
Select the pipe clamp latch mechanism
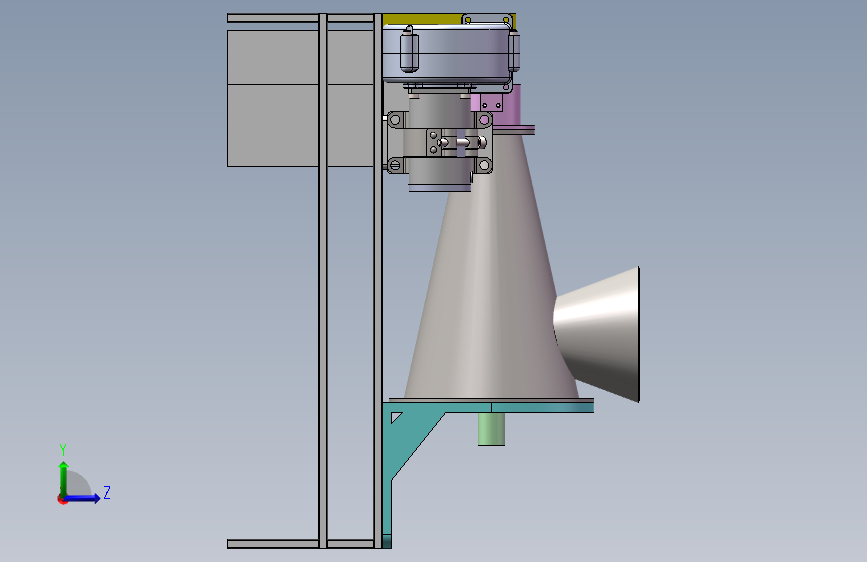pyautogui.click(x=458, y=143)
